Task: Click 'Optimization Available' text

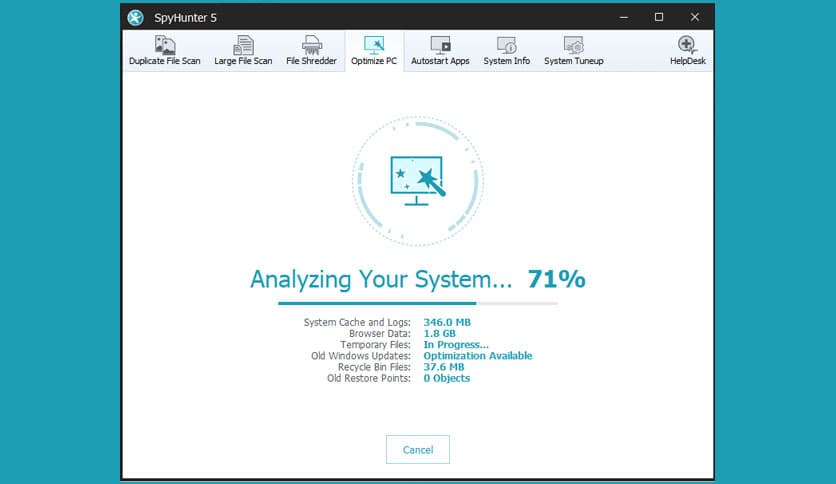Action: [x=478, y=356]
